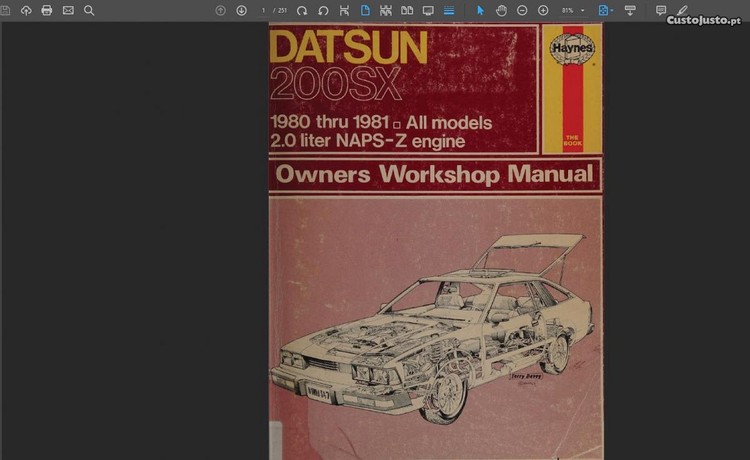Image resolution: width=750 pixels, height=460 pixels.
Task: Click the upload to cloud icon
Action: click(x=26, y=10)
